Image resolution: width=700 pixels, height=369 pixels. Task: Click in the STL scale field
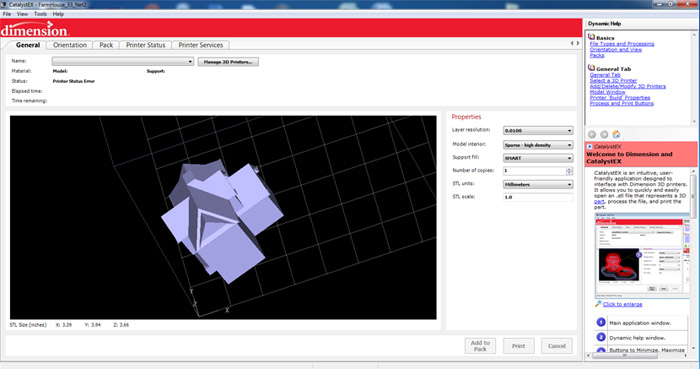click(x=538, y=197)
